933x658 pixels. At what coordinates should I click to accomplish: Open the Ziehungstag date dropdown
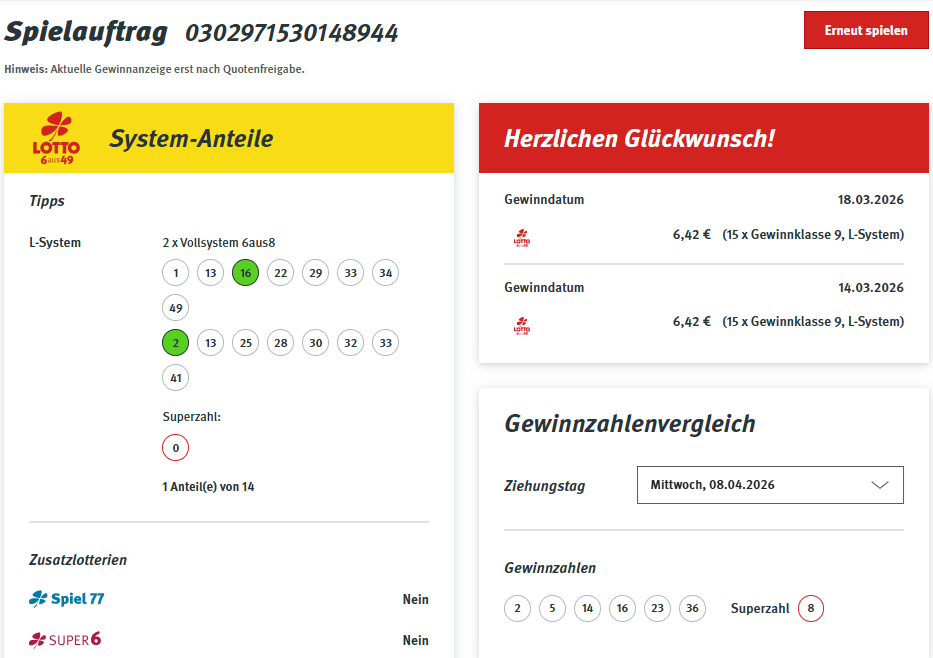pos(769,485)
